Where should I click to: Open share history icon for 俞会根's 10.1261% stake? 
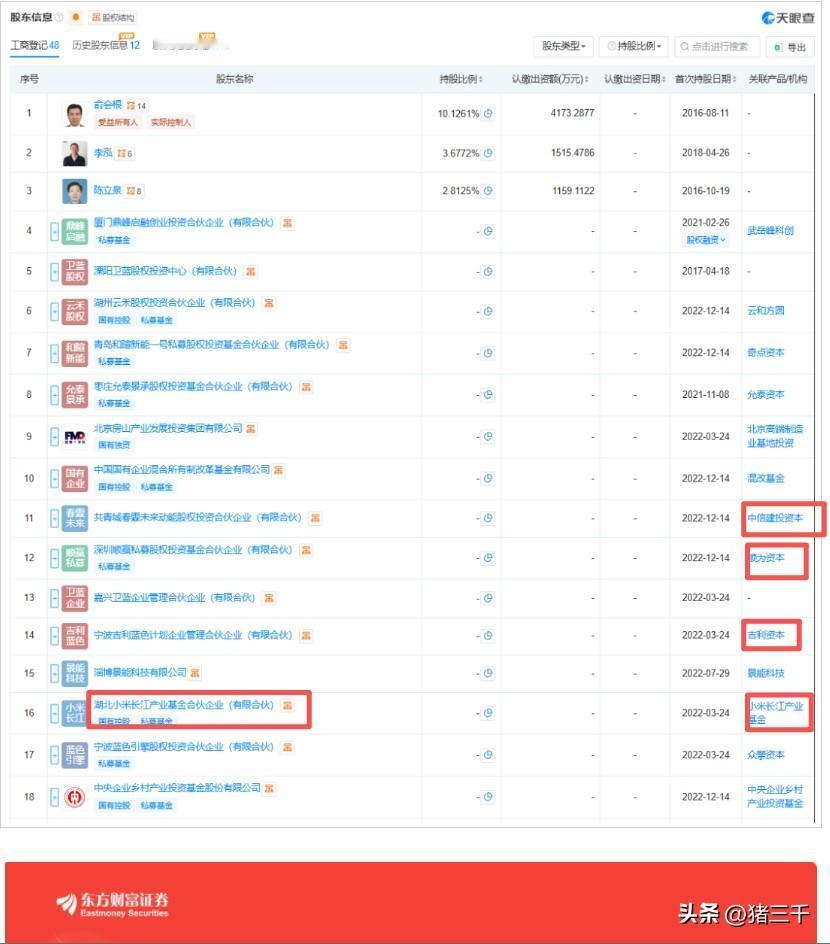point(488,113)
